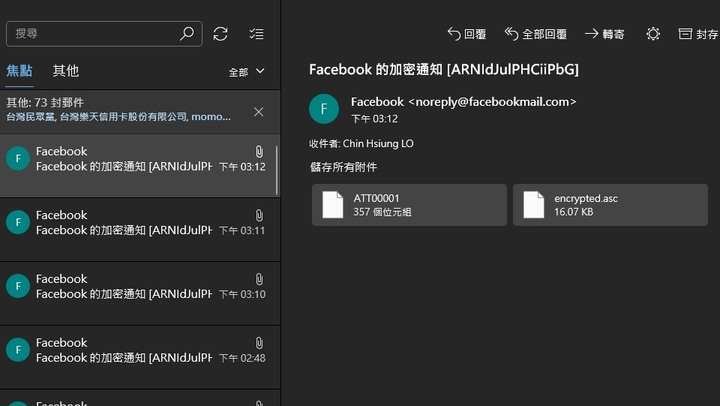720x406 pixels.
Task: Click sender avatar in reading pane
Action: click(x=324, y=109)
